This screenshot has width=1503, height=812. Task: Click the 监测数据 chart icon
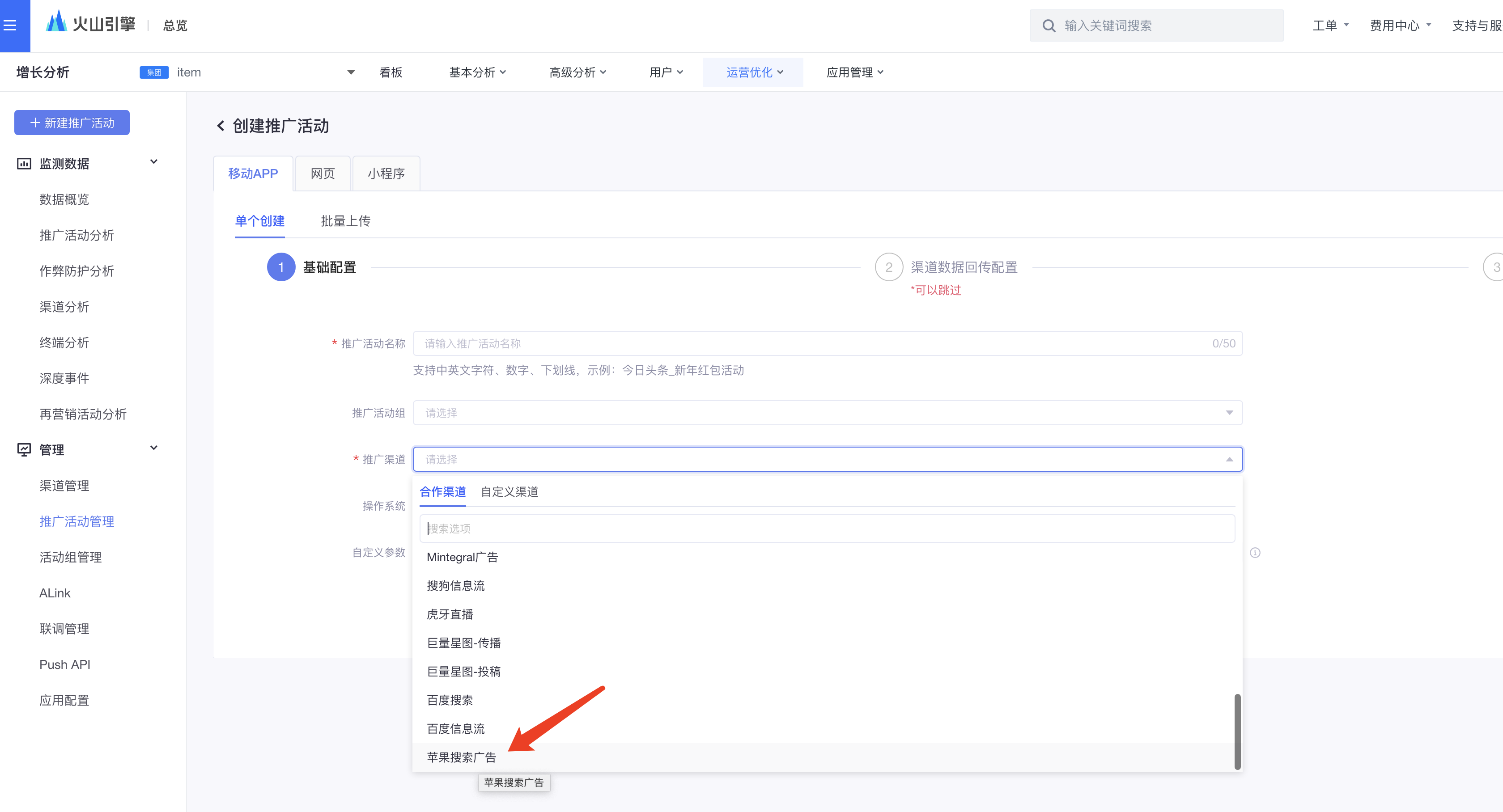click(x=24, y=164)
